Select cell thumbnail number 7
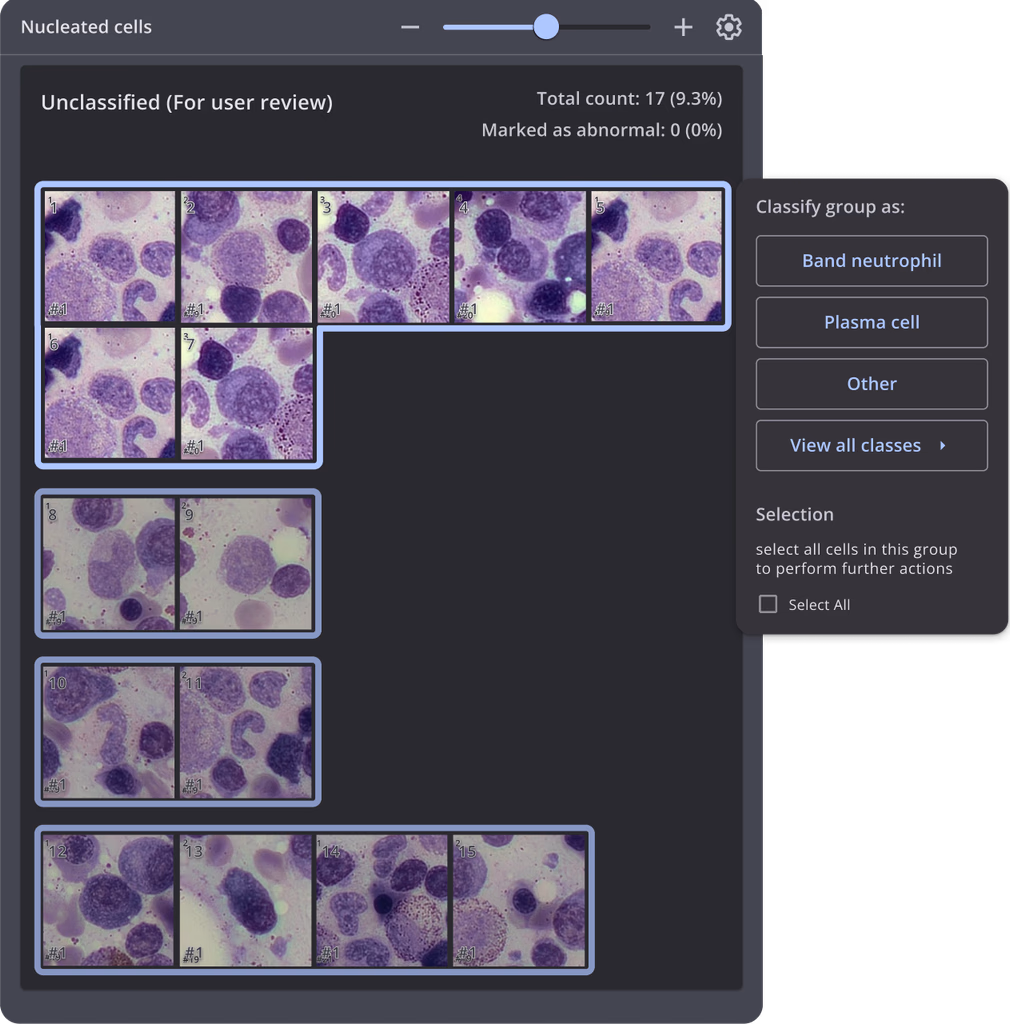 point(246,393)
